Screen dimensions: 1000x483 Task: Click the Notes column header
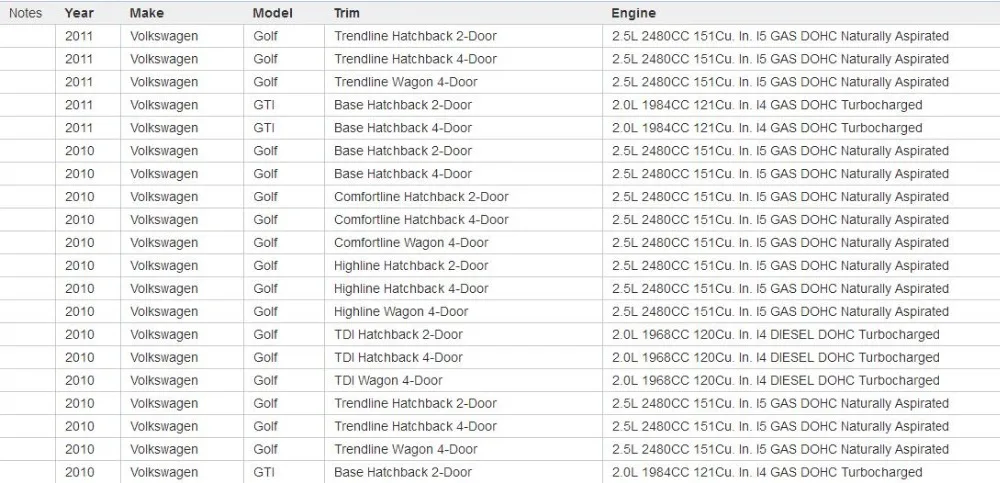pyautogui.click(x=26, y=13)
